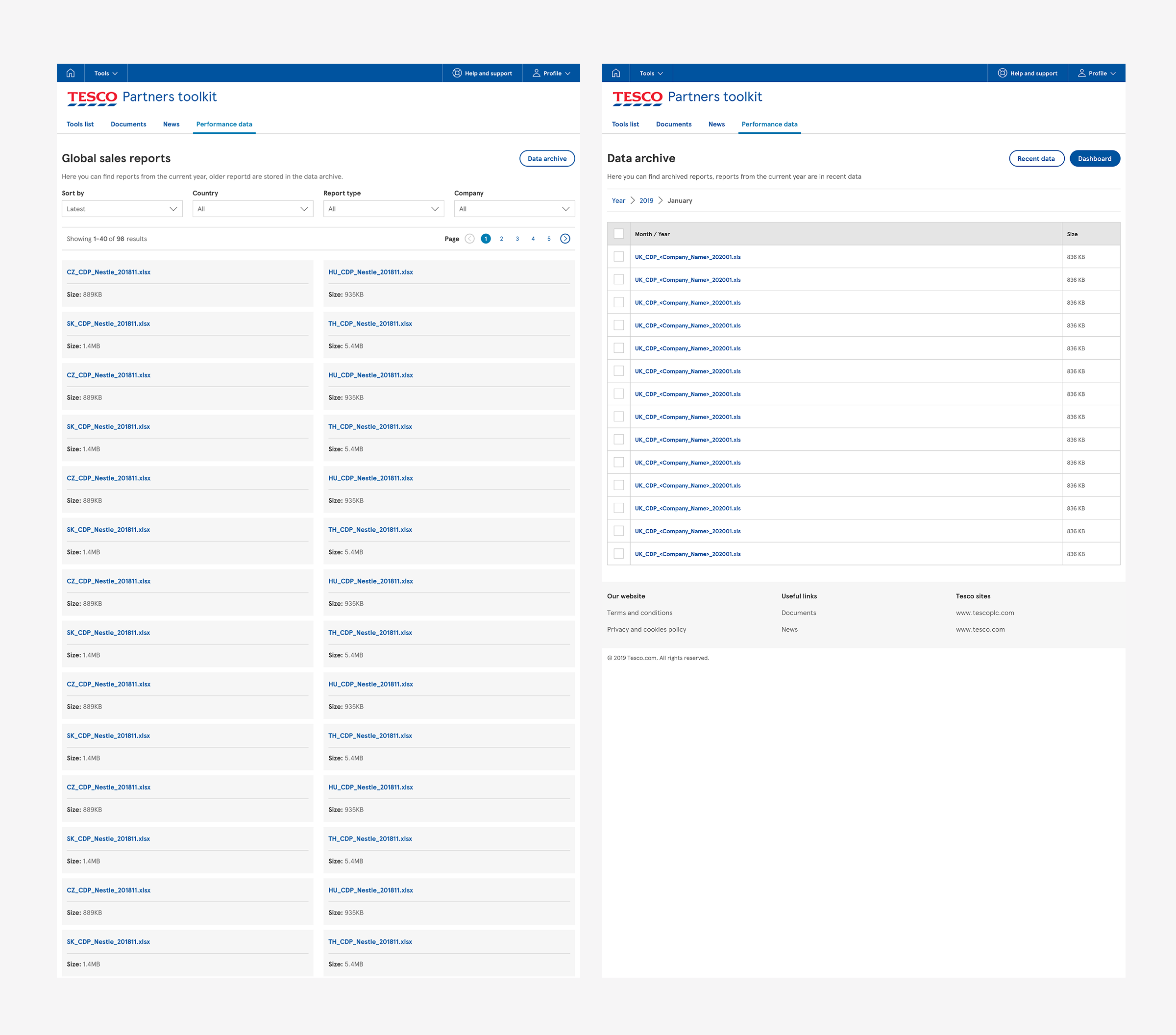Image resolution: width=1176 pixels, height=1035 pixels.
Task: Open the Profile menu in the right panel
Action: coord(1097,73)
